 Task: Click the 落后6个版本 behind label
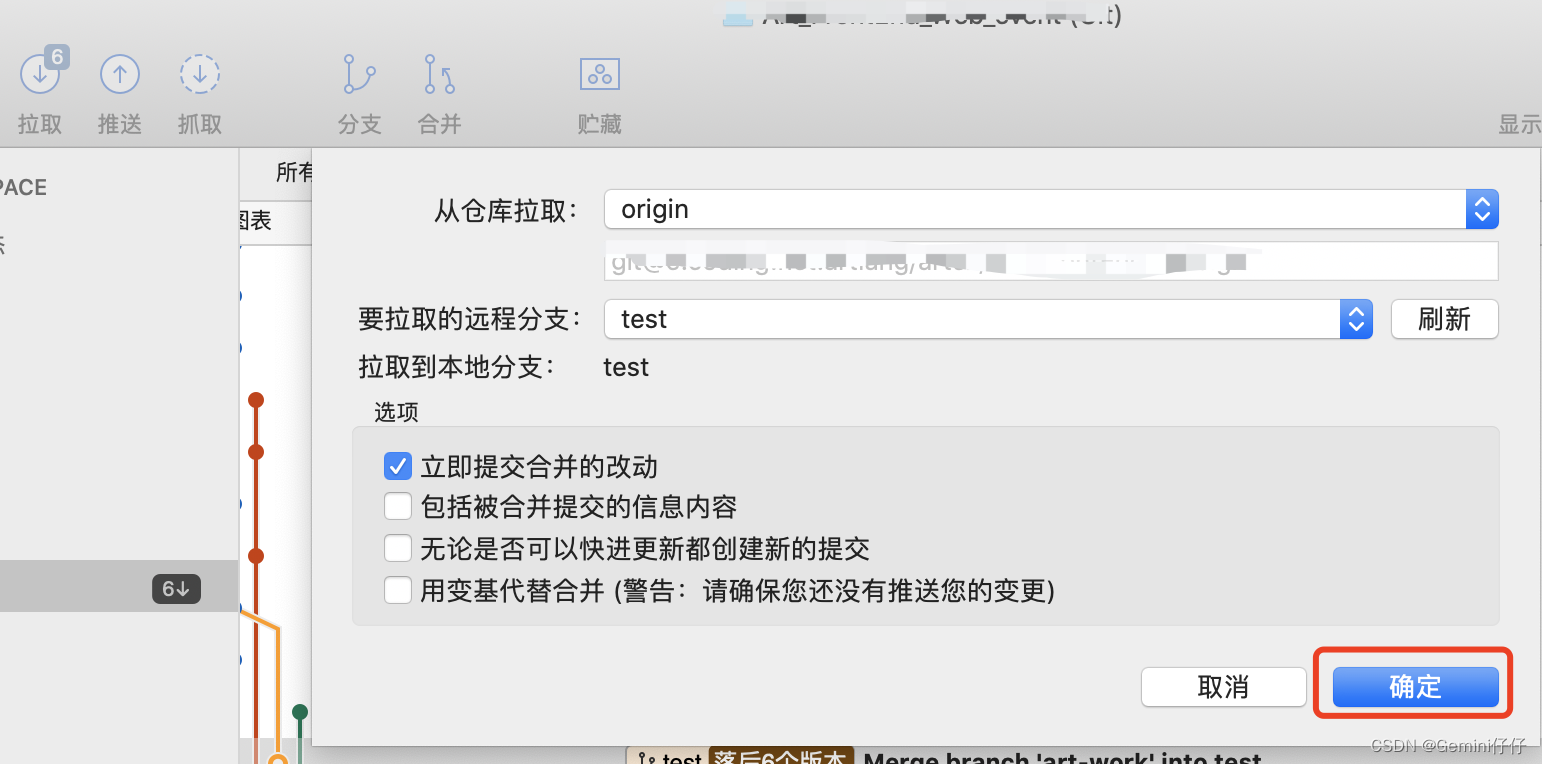click(780, 757)
